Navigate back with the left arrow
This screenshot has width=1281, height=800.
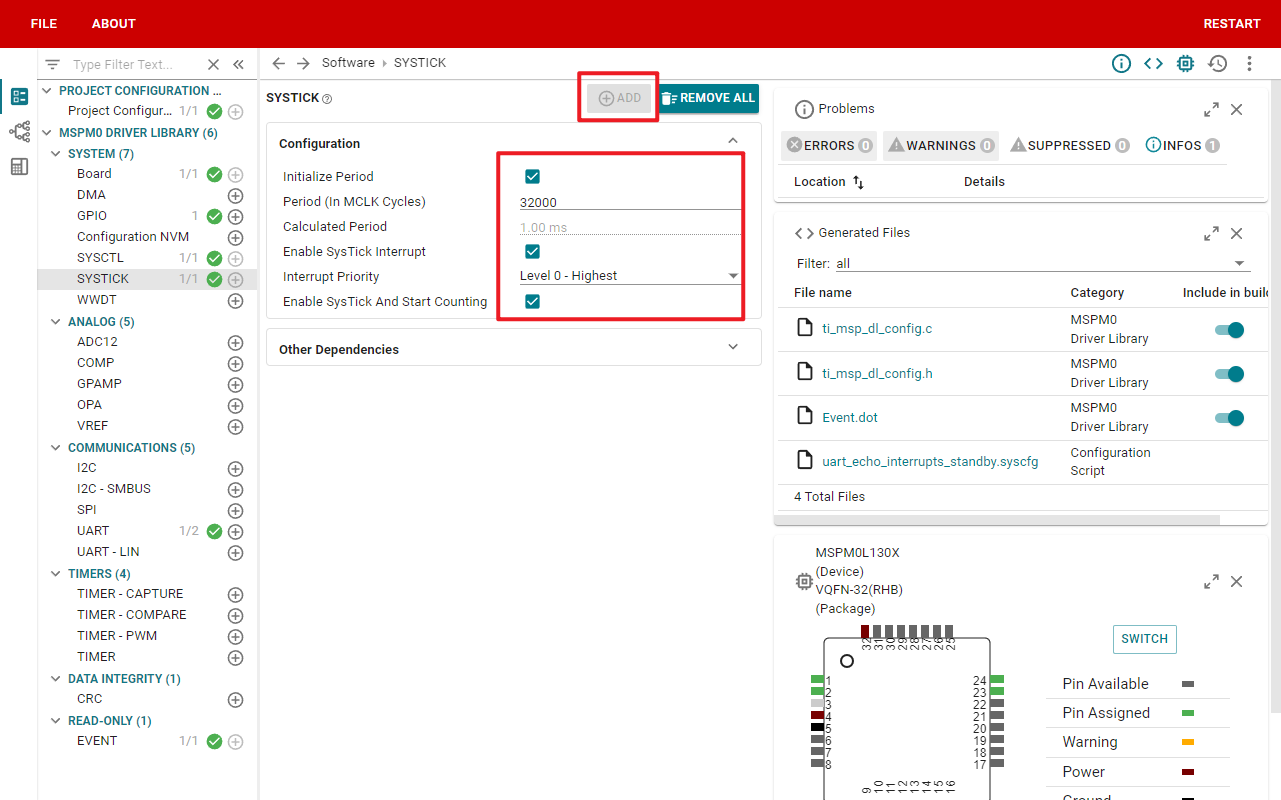(279, 63)
